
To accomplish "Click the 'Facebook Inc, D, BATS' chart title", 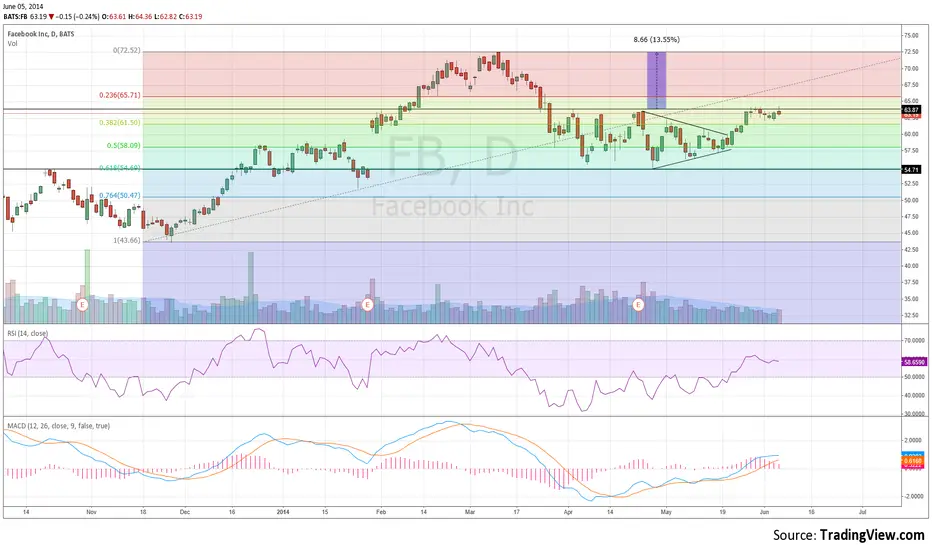I will coord(41,34).
